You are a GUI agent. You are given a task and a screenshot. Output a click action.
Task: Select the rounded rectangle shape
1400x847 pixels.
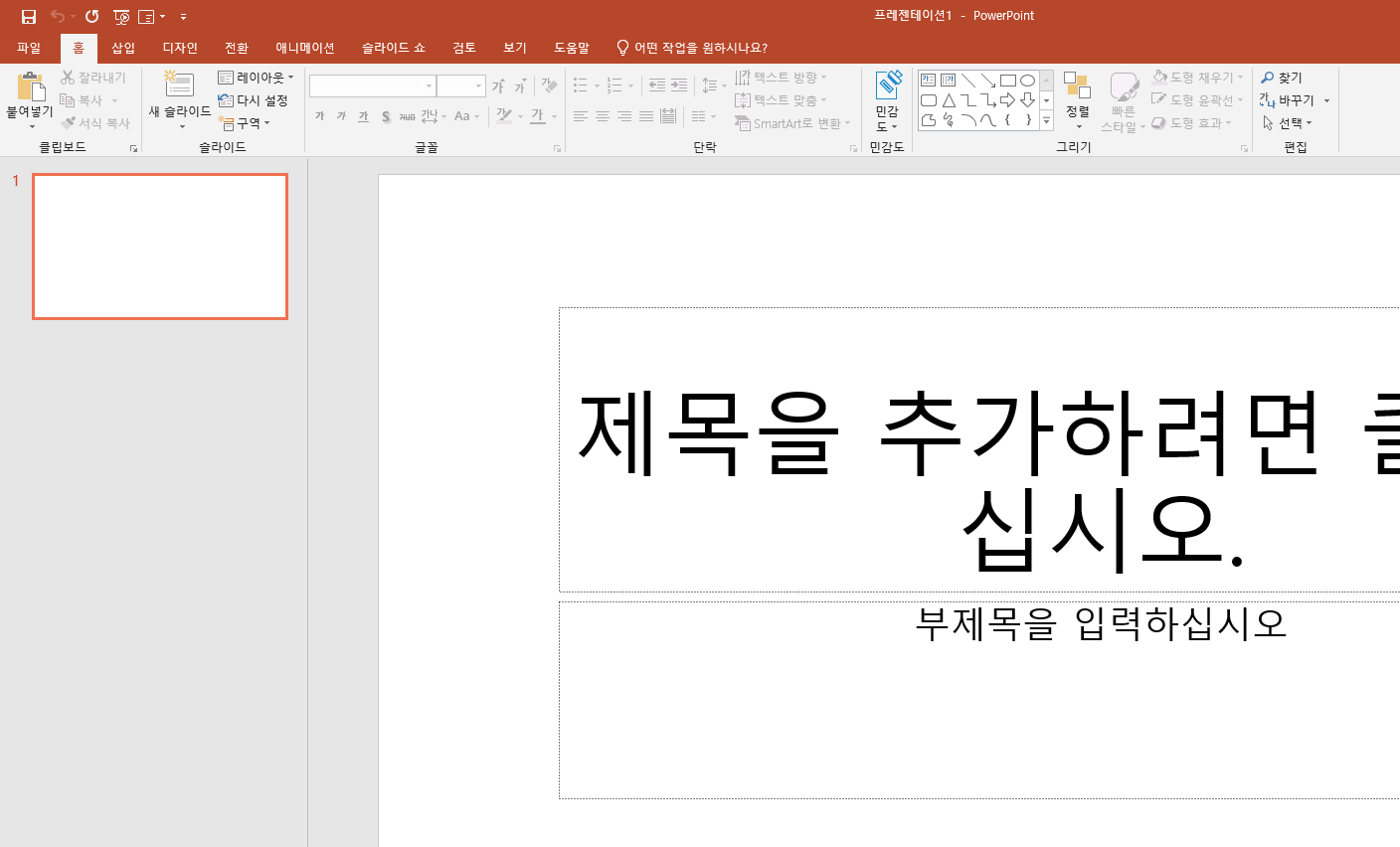click(928, 100)
